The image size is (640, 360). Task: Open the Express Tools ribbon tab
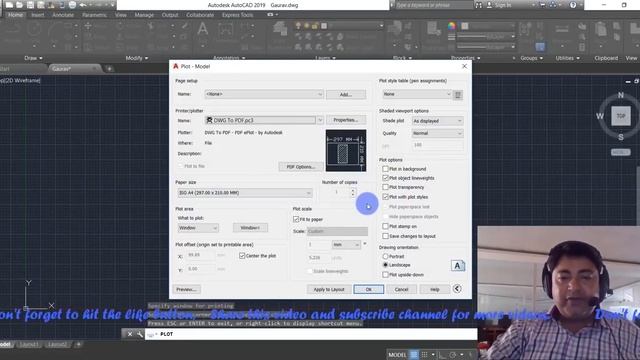click(x=238, y=15)
